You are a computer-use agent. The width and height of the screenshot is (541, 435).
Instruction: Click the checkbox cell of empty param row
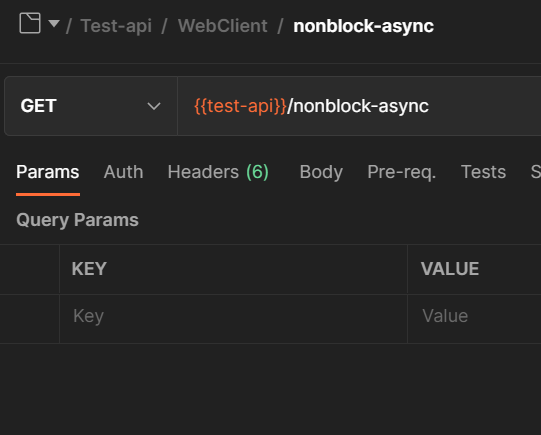click(x=30, y=319)
